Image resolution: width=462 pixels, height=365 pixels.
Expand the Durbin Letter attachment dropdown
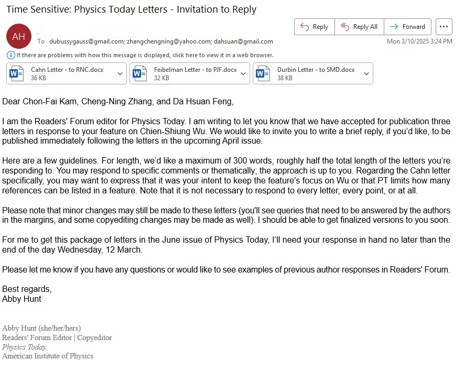tap(366, 74)
